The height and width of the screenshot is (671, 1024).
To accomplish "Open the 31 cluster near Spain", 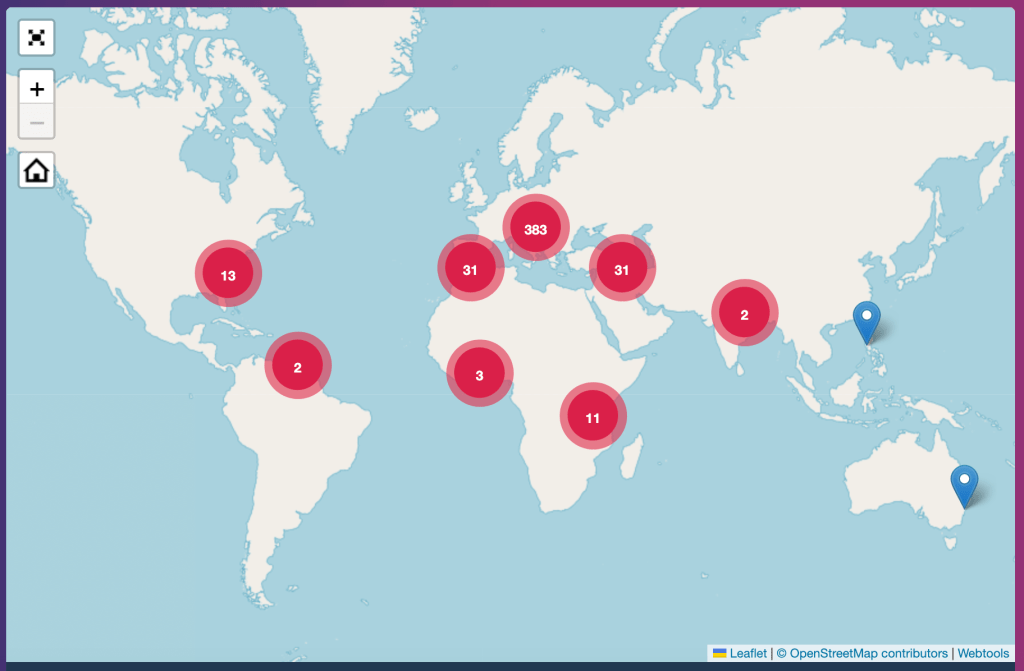I will coord(470,270).
